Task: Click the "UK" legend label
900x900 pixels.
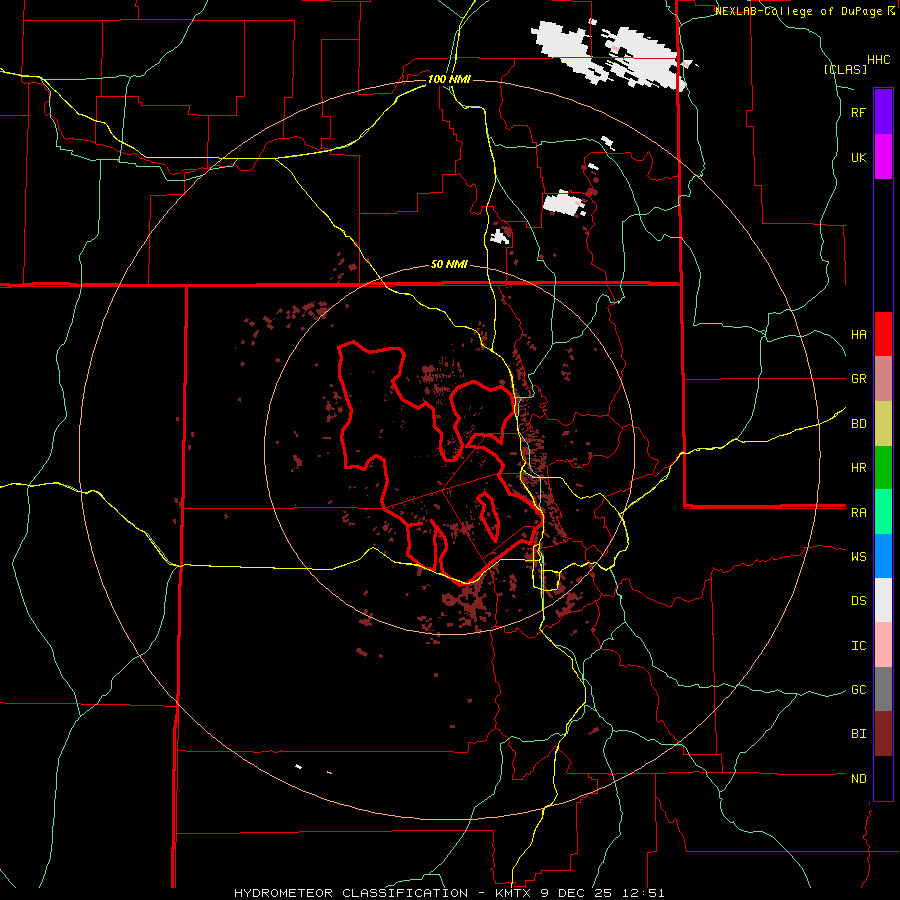Action: [x=858, y=158]
